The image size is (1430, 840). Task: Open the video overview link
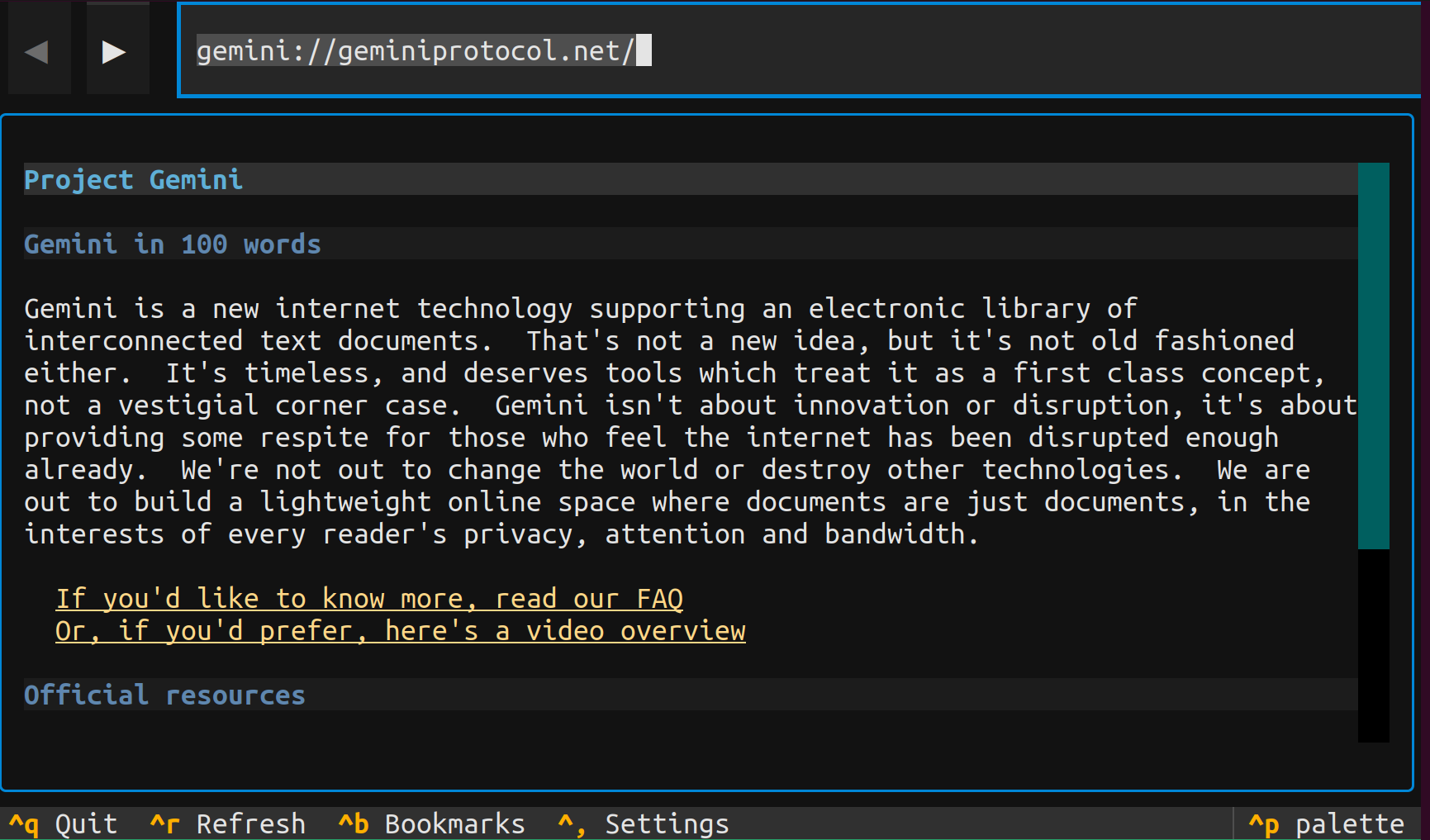(401, 631)
